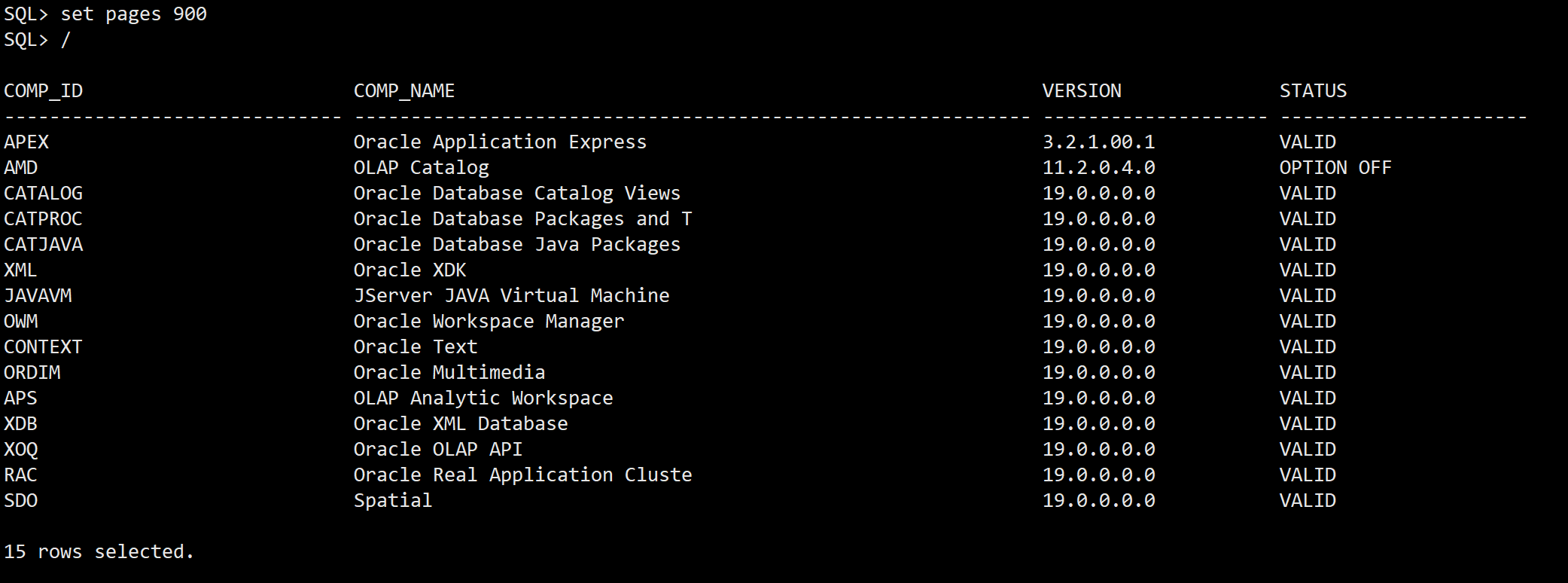Image resolution: width=1568 pixels, height=583 pixels.
Task: Select 'Oracle Text' component name
Action: pos(416,347)
